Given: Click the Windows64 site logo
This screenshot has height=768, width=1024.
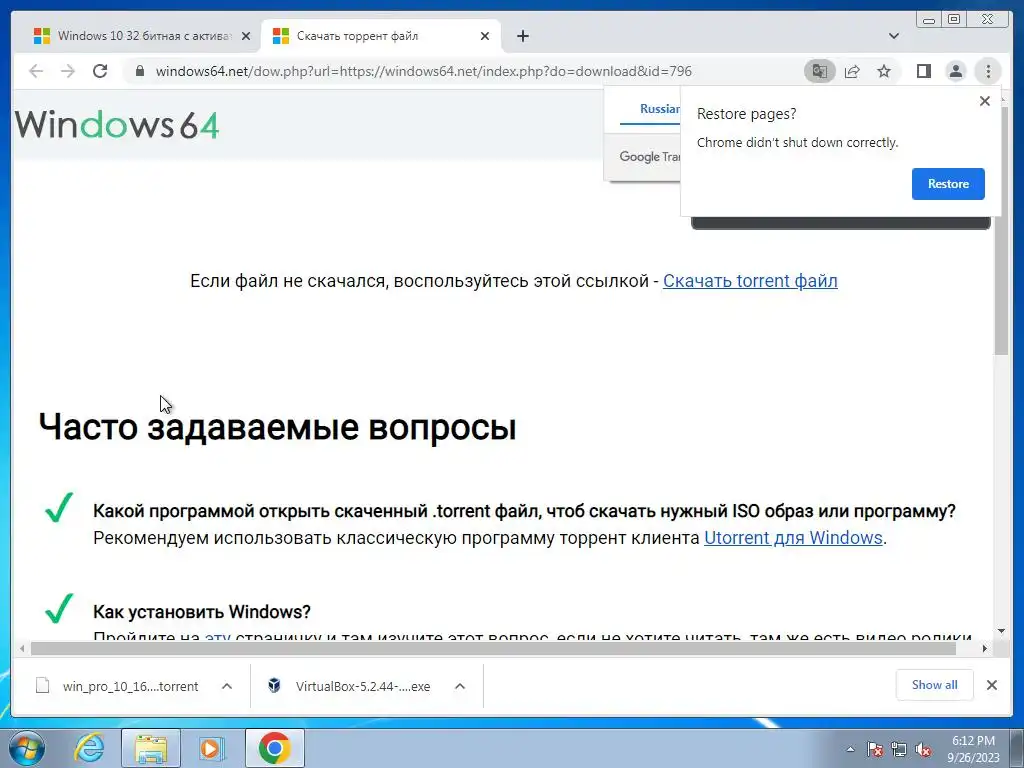Looking at the screenshot, I should click(x=117, y=124).
